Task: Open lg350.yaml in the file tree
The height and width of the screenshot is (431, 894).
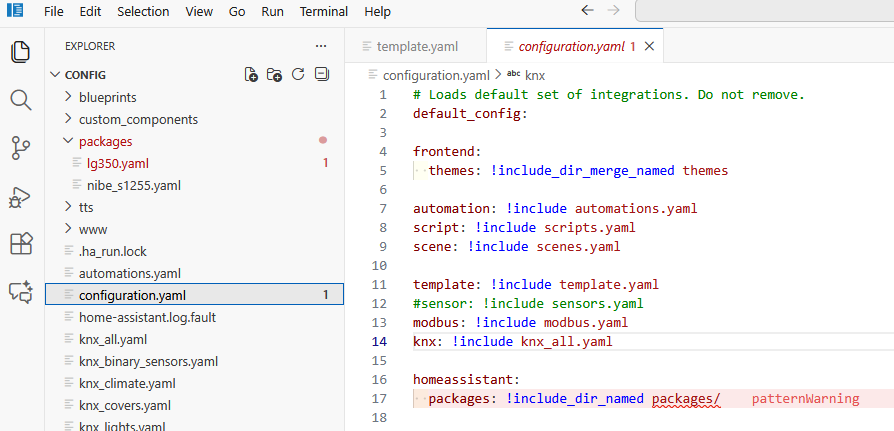Action: (117, 163)
